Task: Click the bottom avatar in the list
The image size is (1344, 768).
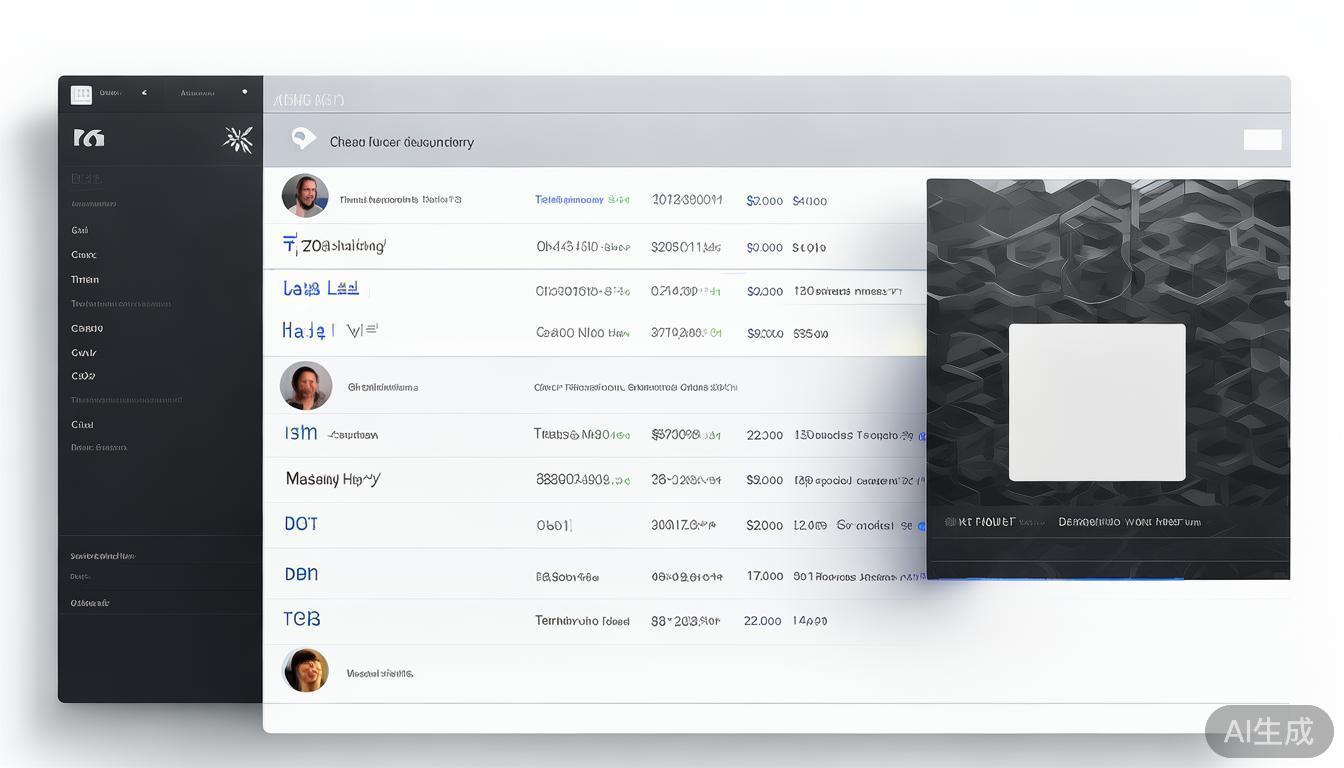Action: click(306, 670)
